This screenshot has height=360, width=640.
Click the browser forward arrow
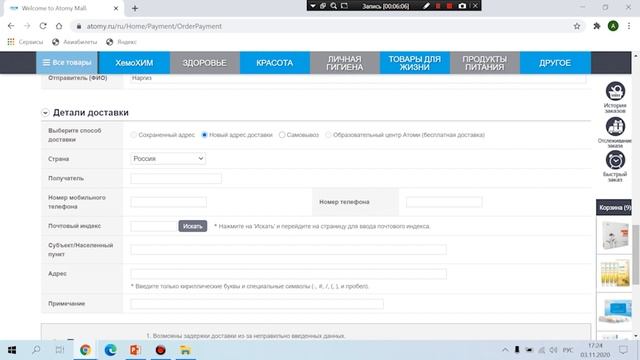click(27, 26)
